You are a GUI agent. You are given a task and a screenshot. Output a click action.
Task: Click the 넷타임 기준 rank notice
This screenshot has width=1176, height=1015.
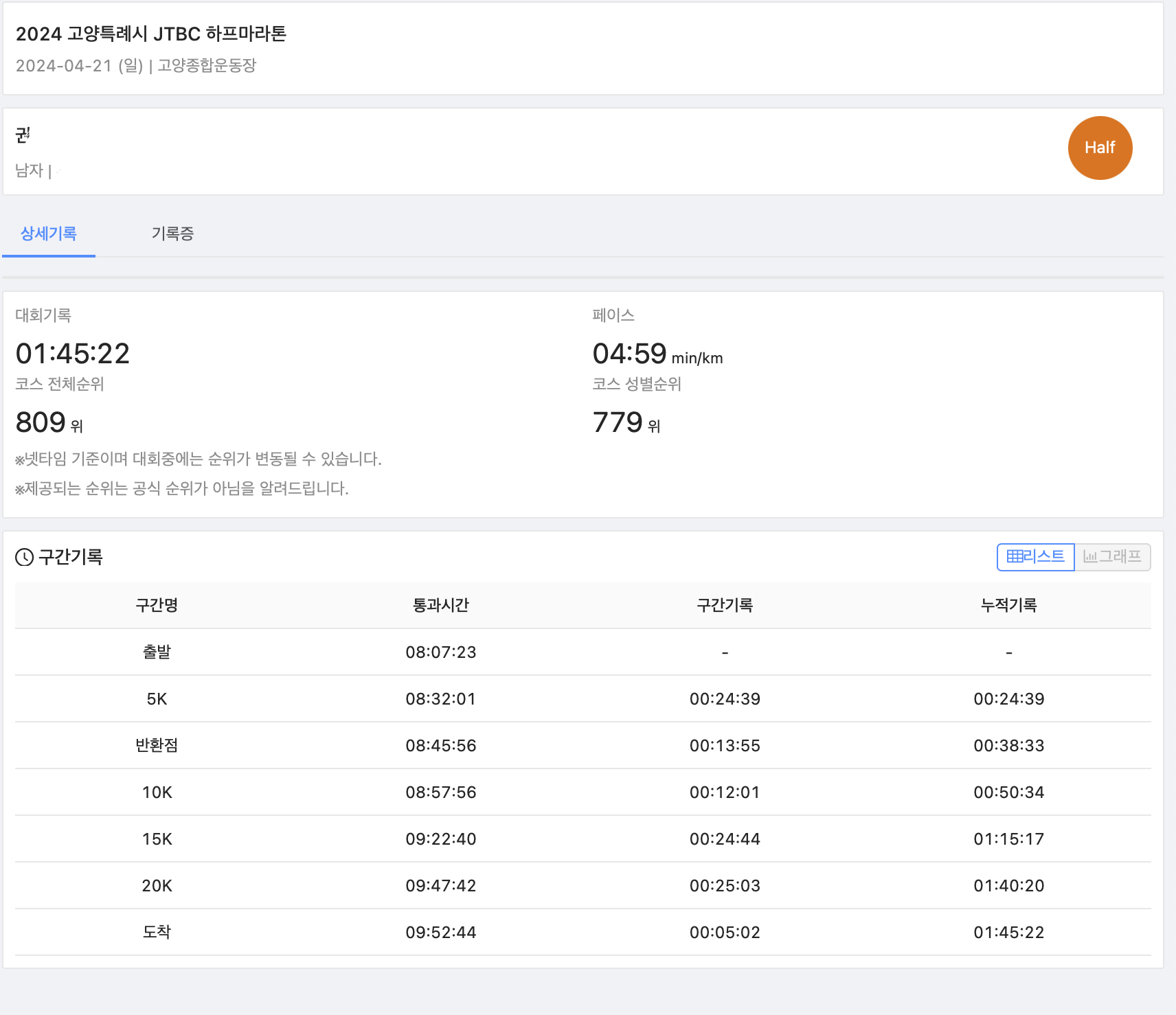[199, 459]
